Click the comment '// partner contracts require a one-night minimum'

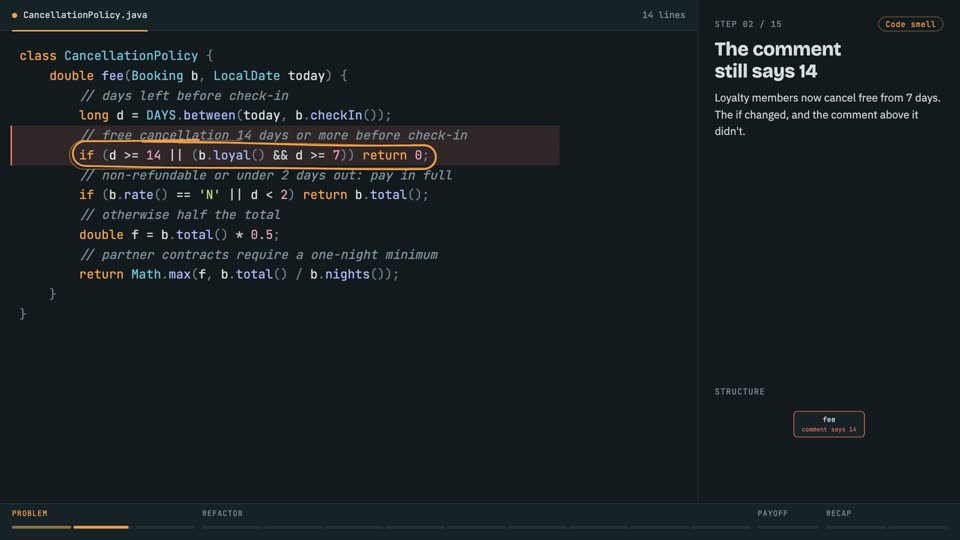258,255
